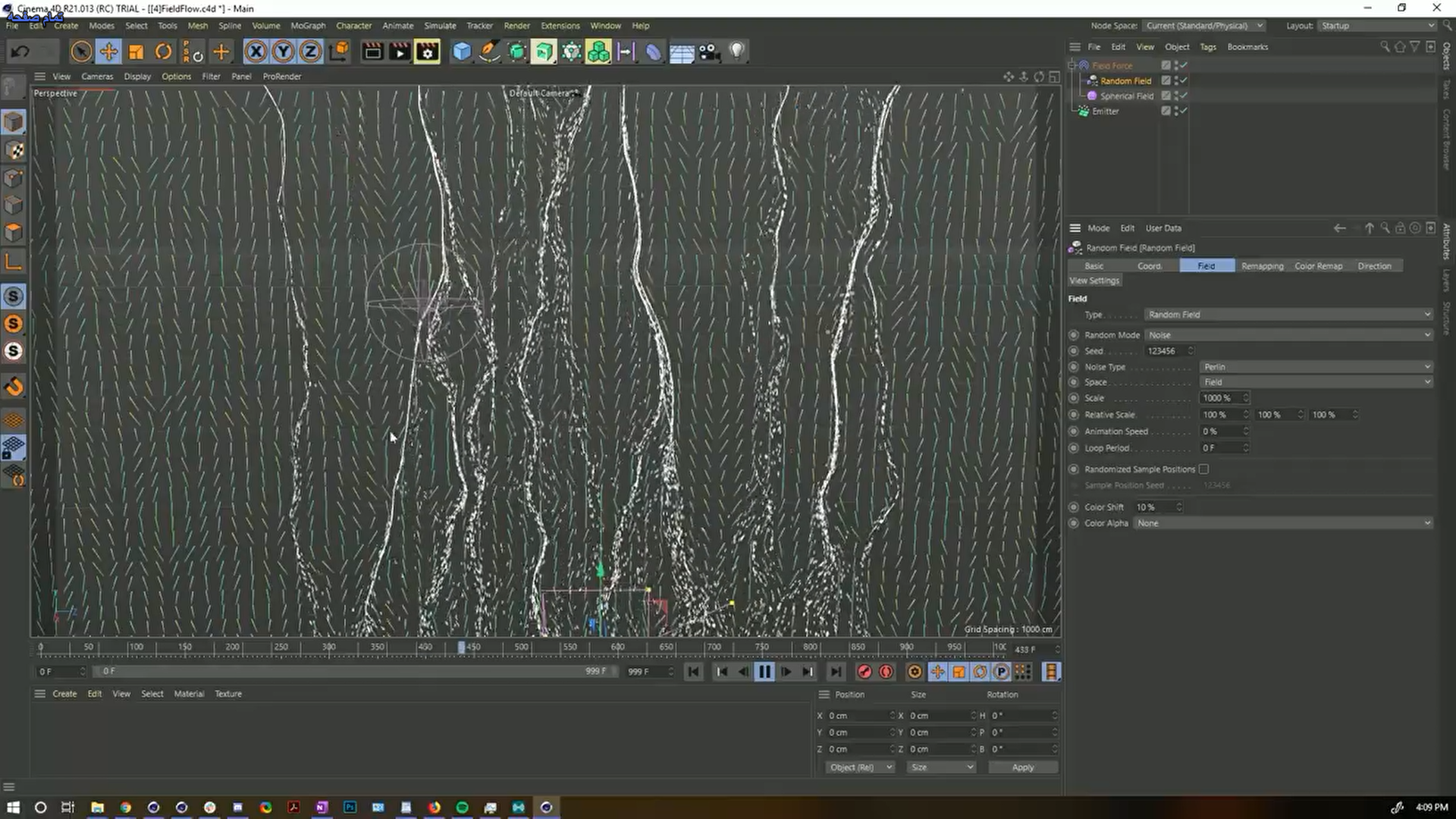Select the Texture mode checkered icon
The width and height of the screenshot is (1456, 819).
(14, 150)
